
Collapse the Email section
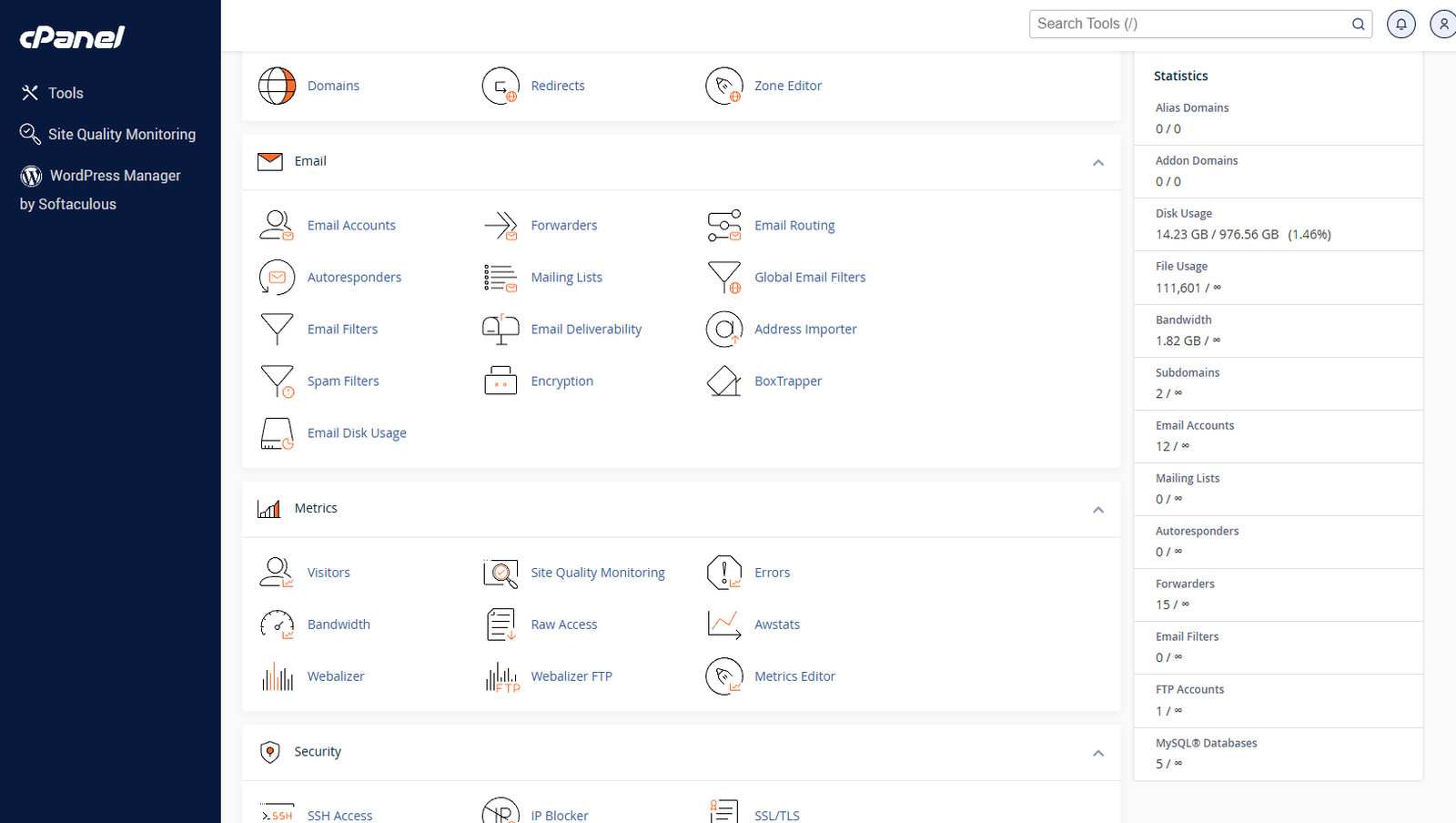click(x=1098, y=162)
